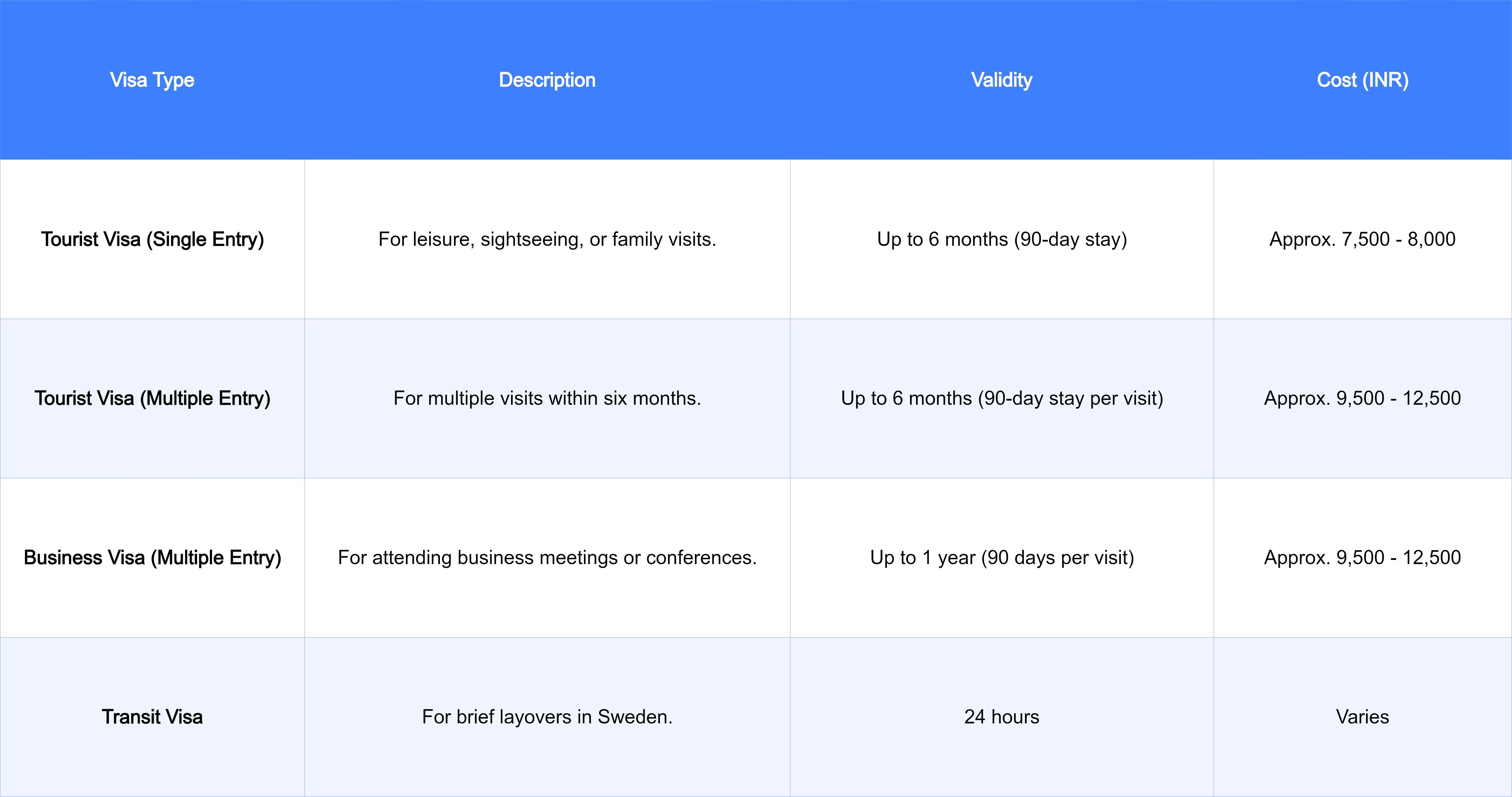Click the leisure, sightseeing, family visits description
This screenshot has height=797, width=1512.
tap(547, 239)
